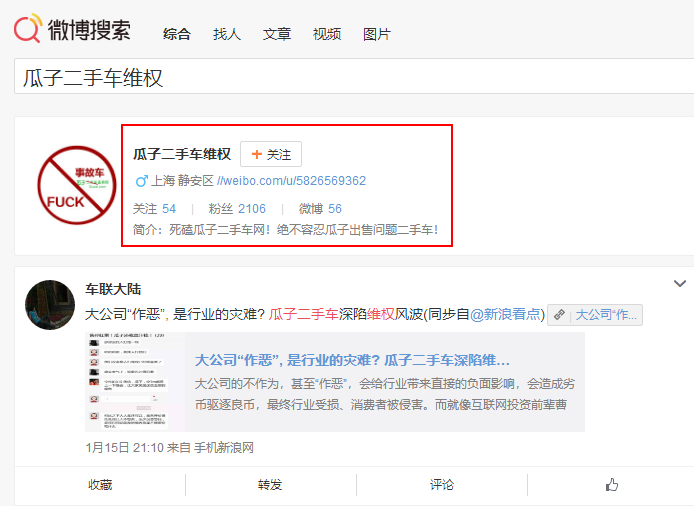Open the 车联大陆 author name
This screenshot has width=694, height=506.
(x=113, y=289)
